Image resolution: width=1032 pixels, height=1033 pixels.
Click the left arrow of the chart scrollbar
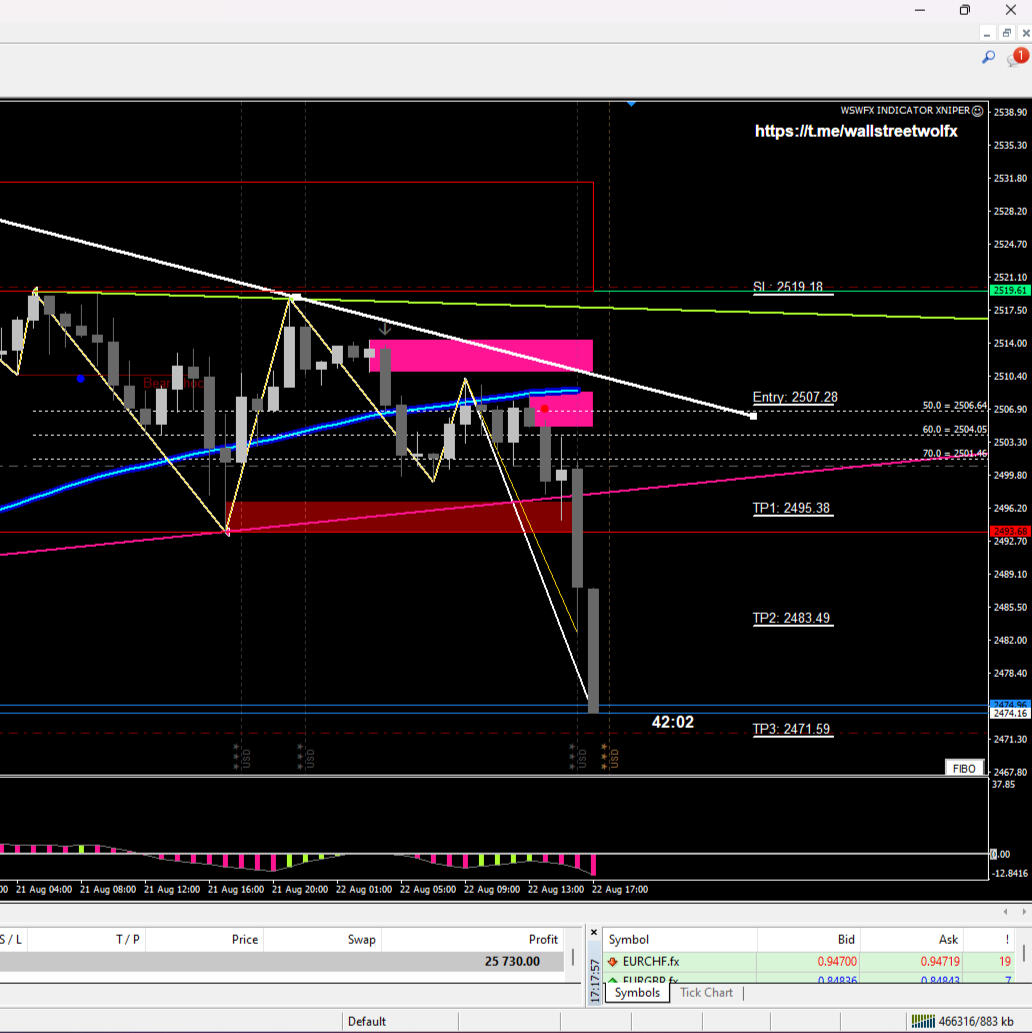click(1006, 911)
